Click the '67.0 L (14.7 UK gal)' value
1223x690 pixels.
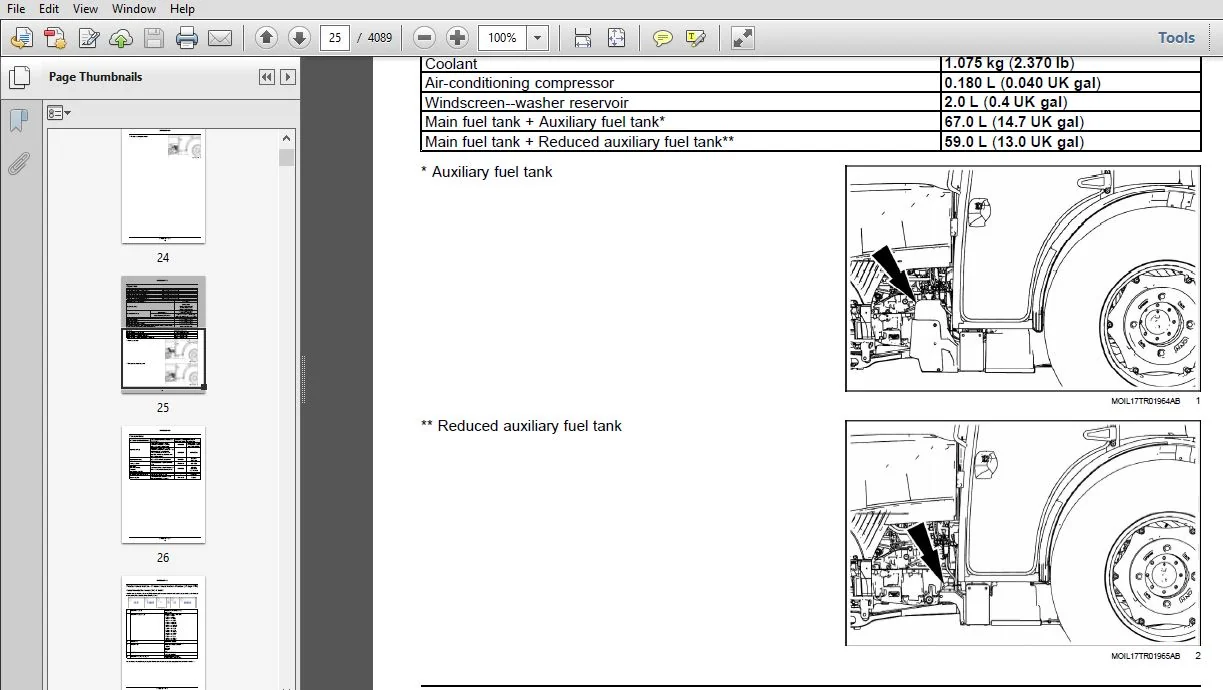1013,122
